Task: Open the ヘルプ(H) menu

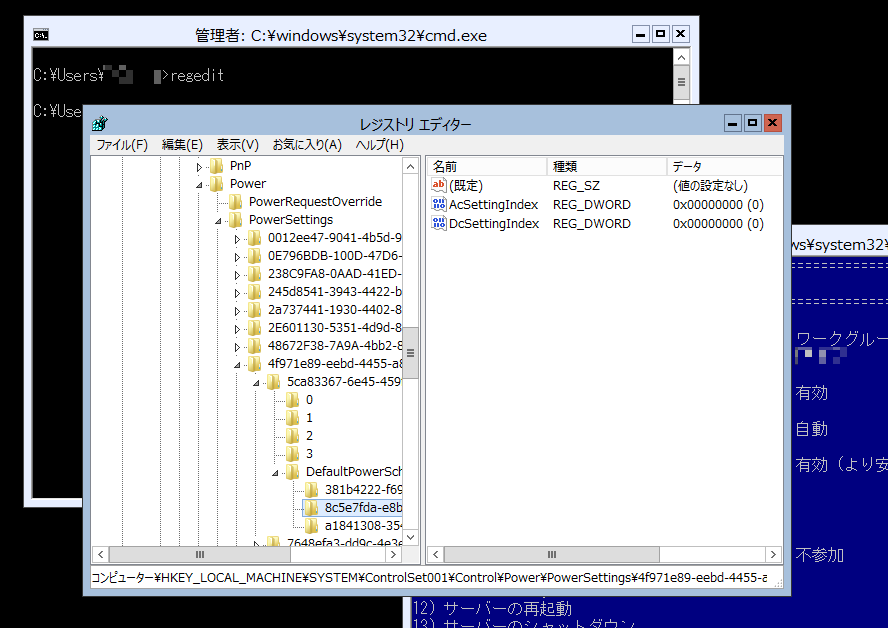Action: 379,145
